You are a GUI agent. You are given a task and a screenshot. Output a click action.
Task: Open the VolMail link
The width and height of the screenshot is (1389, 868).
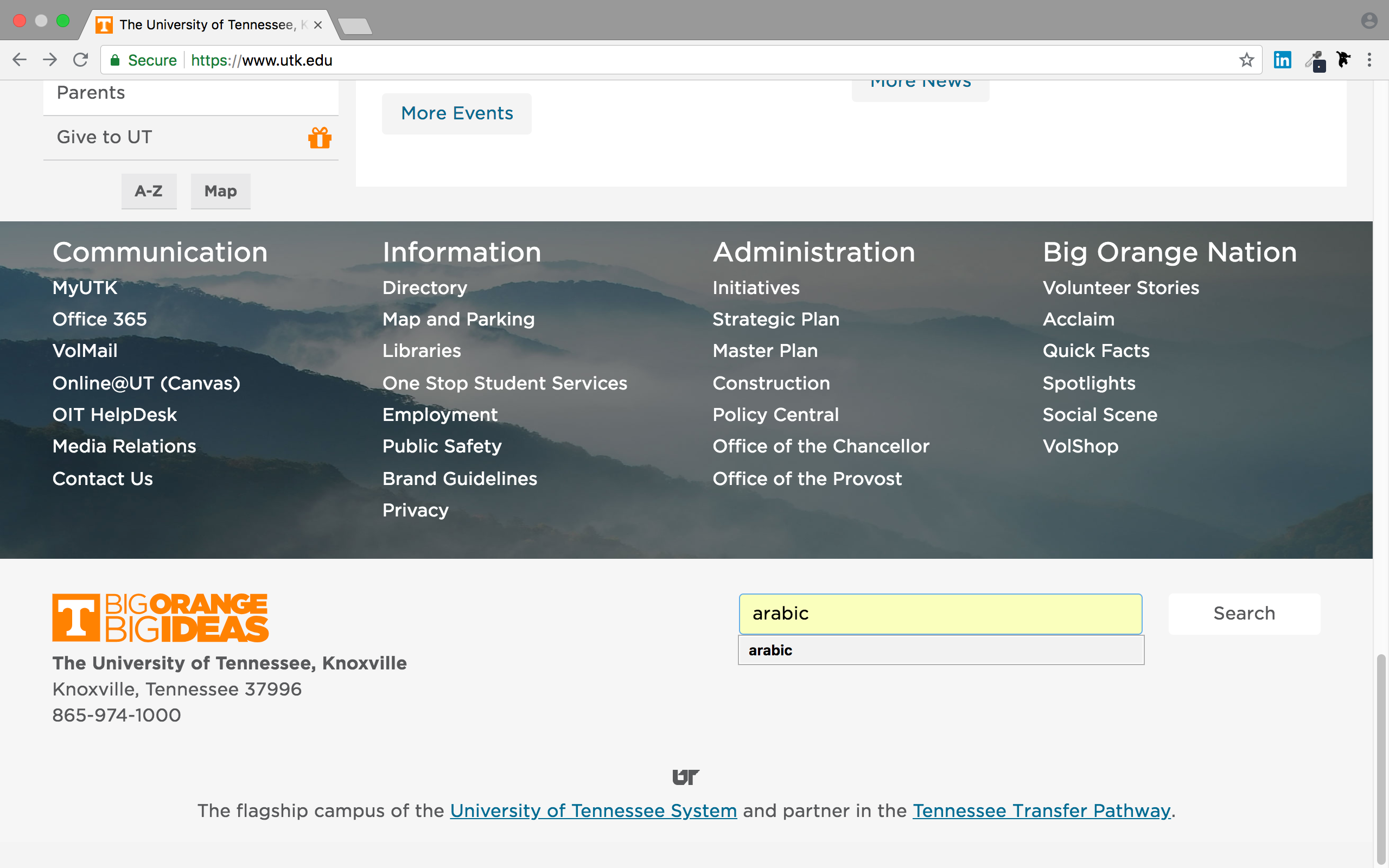pos(85,351)
